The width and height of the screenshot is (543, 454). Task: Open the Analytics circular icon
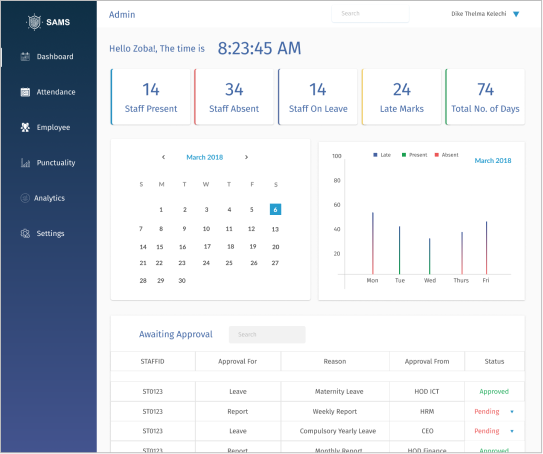pos(25,198)
